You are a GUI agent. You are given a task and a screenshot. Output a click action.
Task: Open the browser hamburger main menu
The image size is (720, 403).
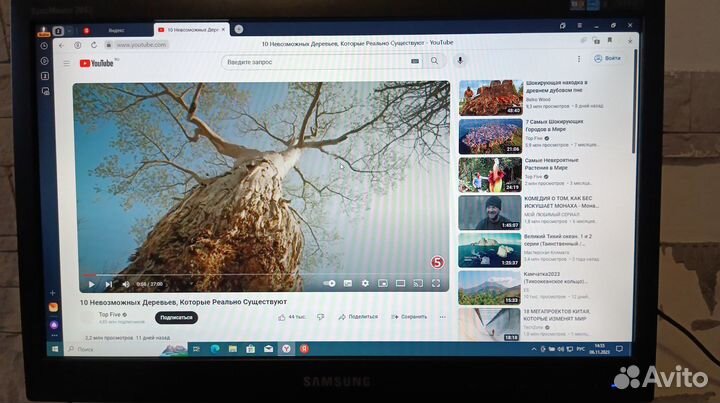(x=579, y=26)
